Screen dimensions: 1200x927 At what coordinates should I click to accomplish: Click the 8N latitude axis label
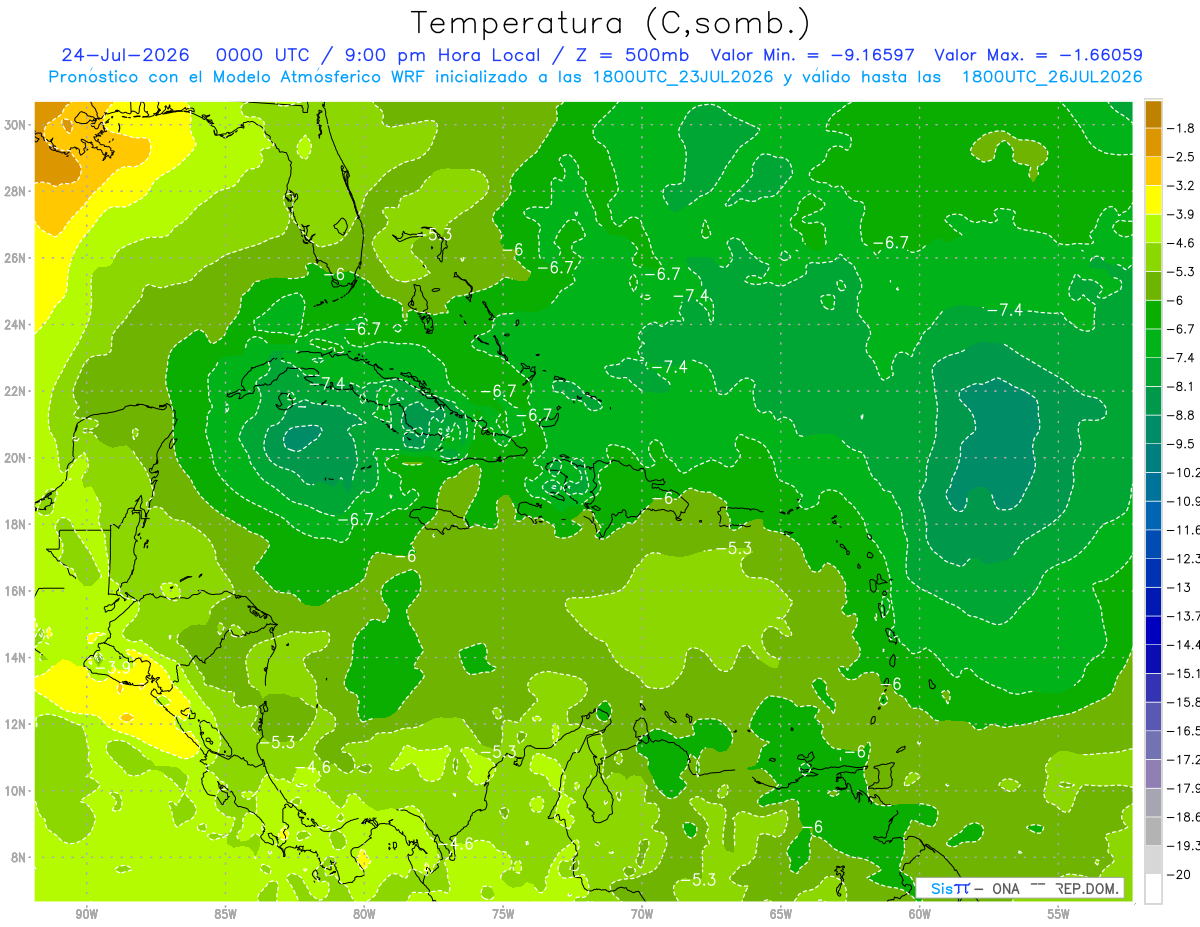[20, 857]
